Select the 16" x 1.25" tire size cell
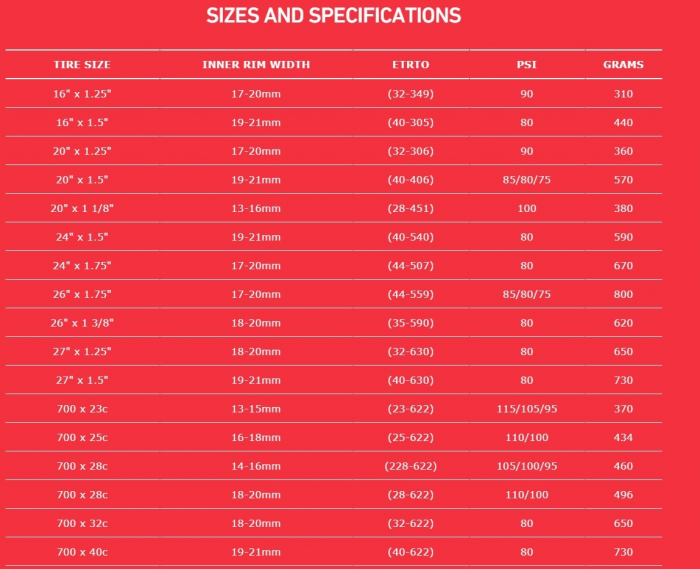This screenshot has width=700, height=569. [82, 94]
